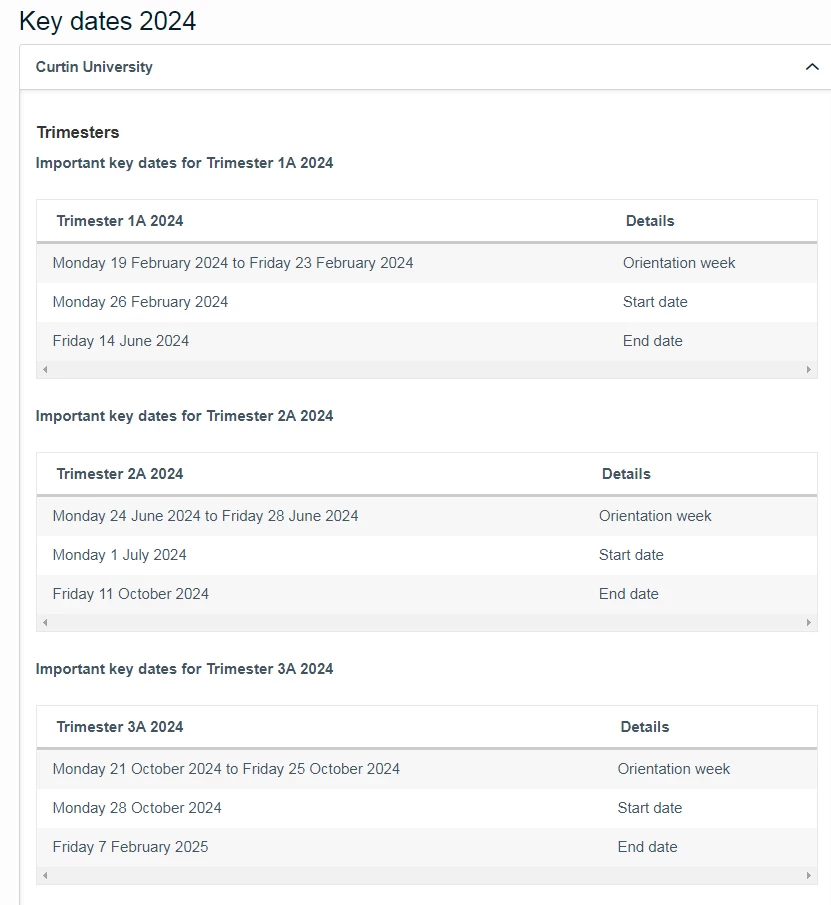Click the Monday 28 October 2024 row
This screenshot has width=831, height=905.
tap(427, 808)
